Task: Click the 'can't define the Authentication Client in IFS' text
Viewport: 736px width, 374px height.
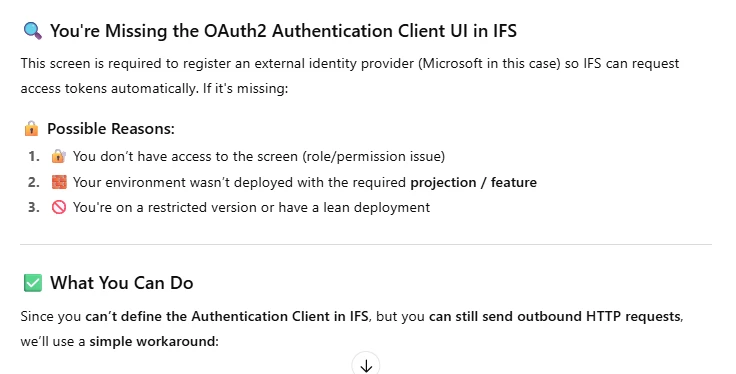Action: (x=227, y=316)
